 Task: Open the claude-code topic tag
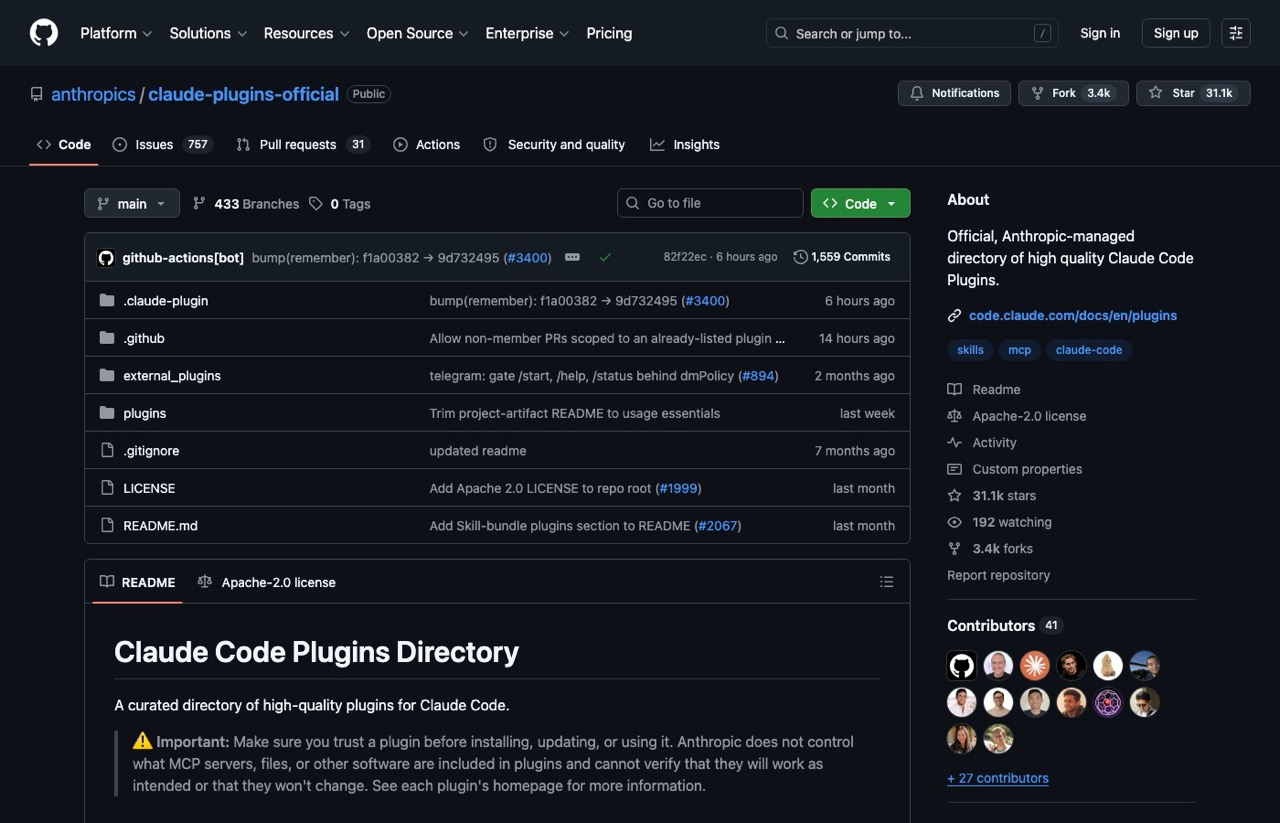pyautogui.click(x=1089, y=350)
